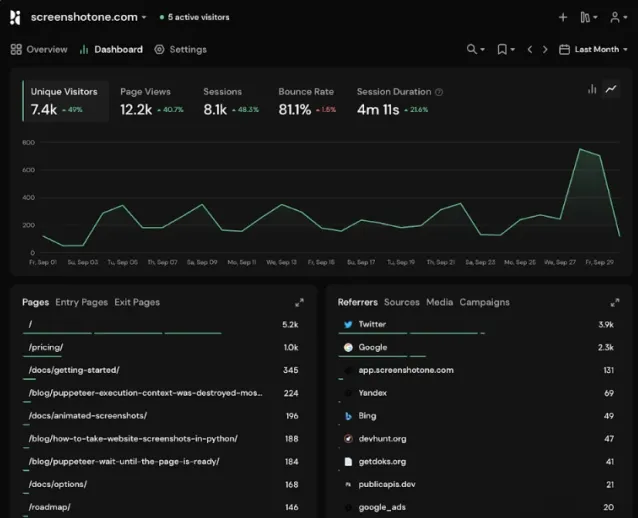
Task: Click the Bing logo icon
Action: tap(348, 416)
